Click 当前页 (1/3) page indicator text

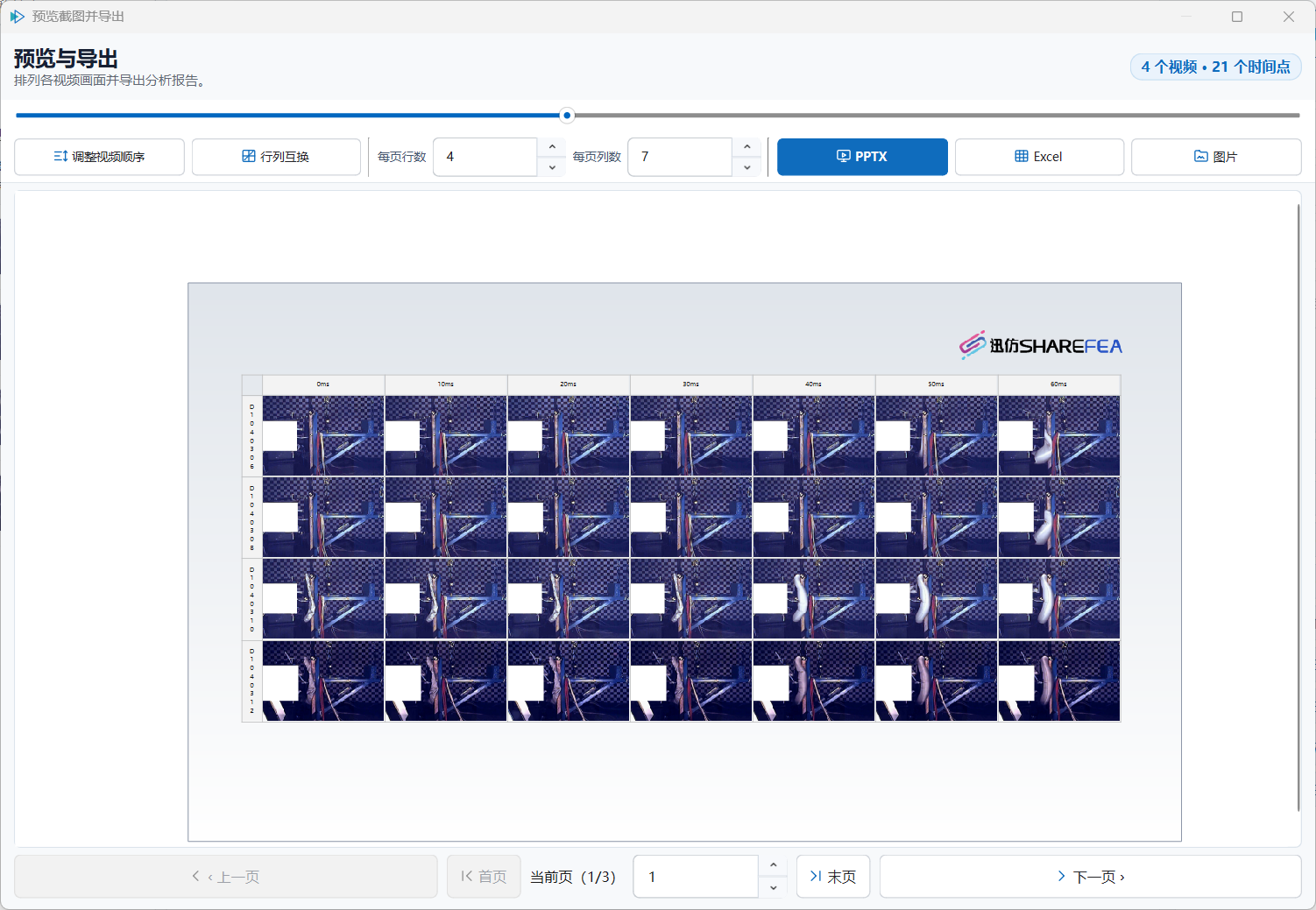point(573,877)
